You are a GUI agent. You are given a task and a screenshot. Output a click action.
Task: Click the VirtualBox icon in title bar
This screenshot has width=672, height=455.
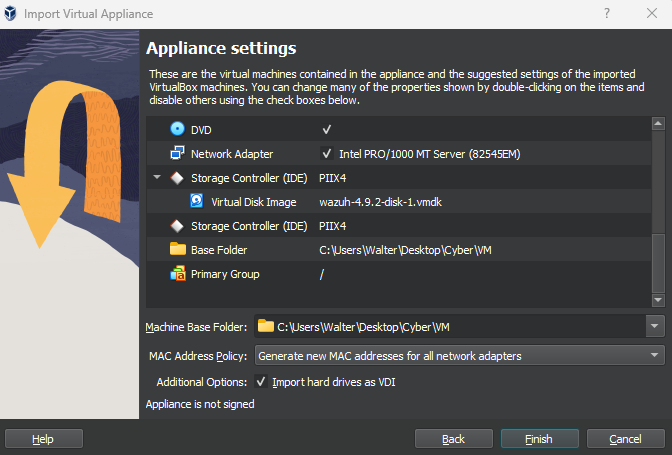[13, 14]
